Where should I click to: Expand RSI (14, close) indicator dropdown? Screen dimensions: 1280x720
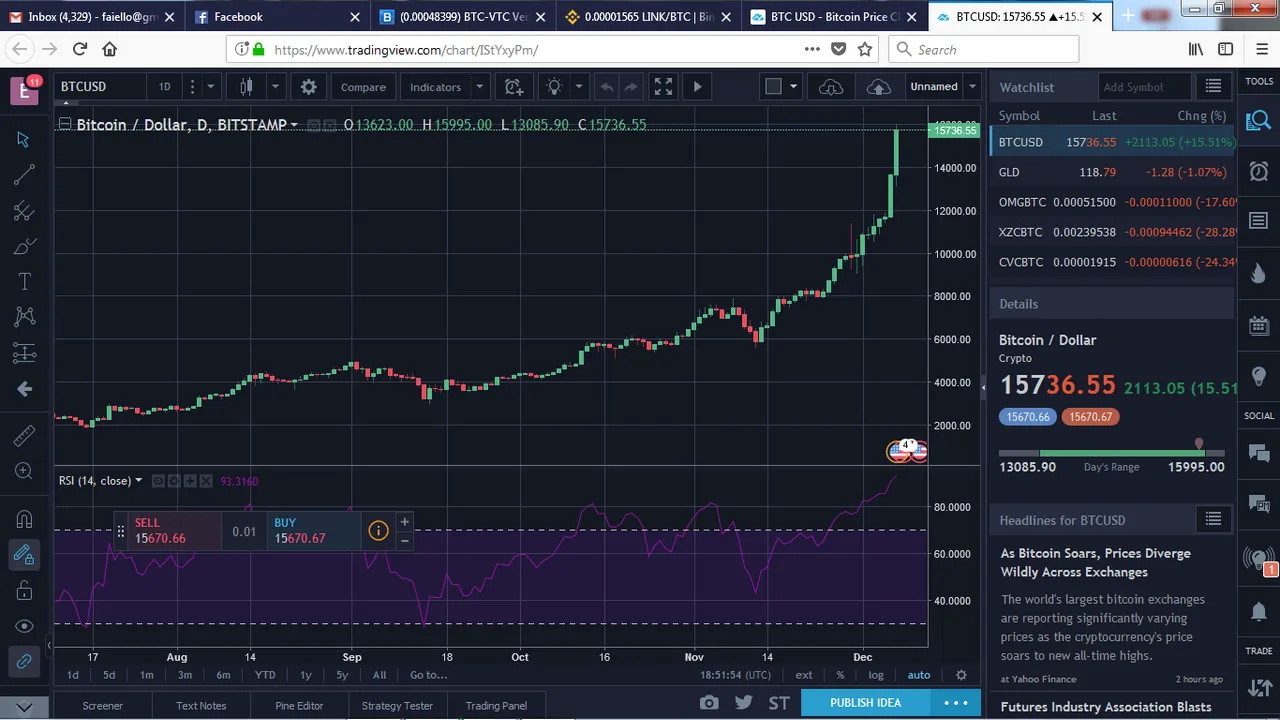[138, 481]
